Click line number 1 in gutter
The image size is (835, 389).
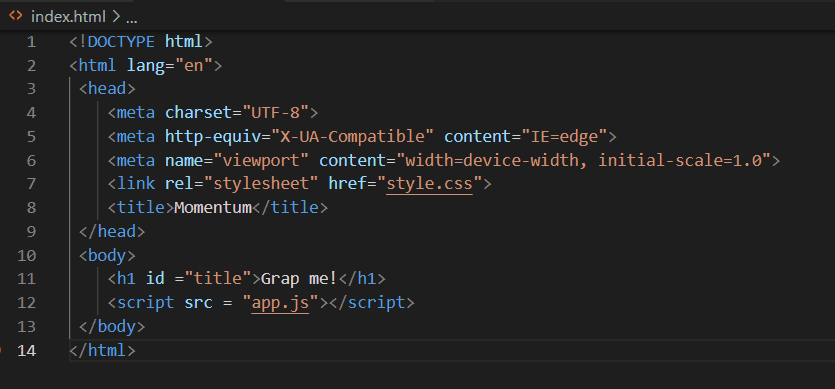[x=31, y=42]
